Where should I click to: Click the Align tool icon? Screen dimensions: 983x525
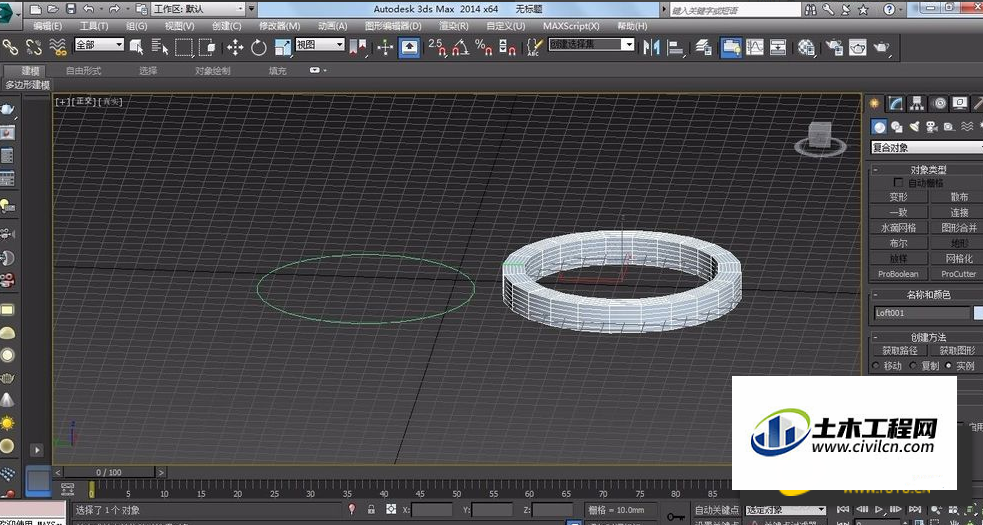tap(676, 47)
